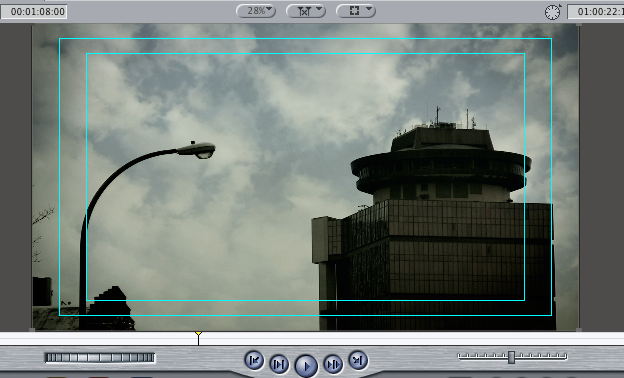The image size is (624, 378).
Task: Click the Play Around Current Frame button
Action: pyautogui.click(x=333, y=364)
